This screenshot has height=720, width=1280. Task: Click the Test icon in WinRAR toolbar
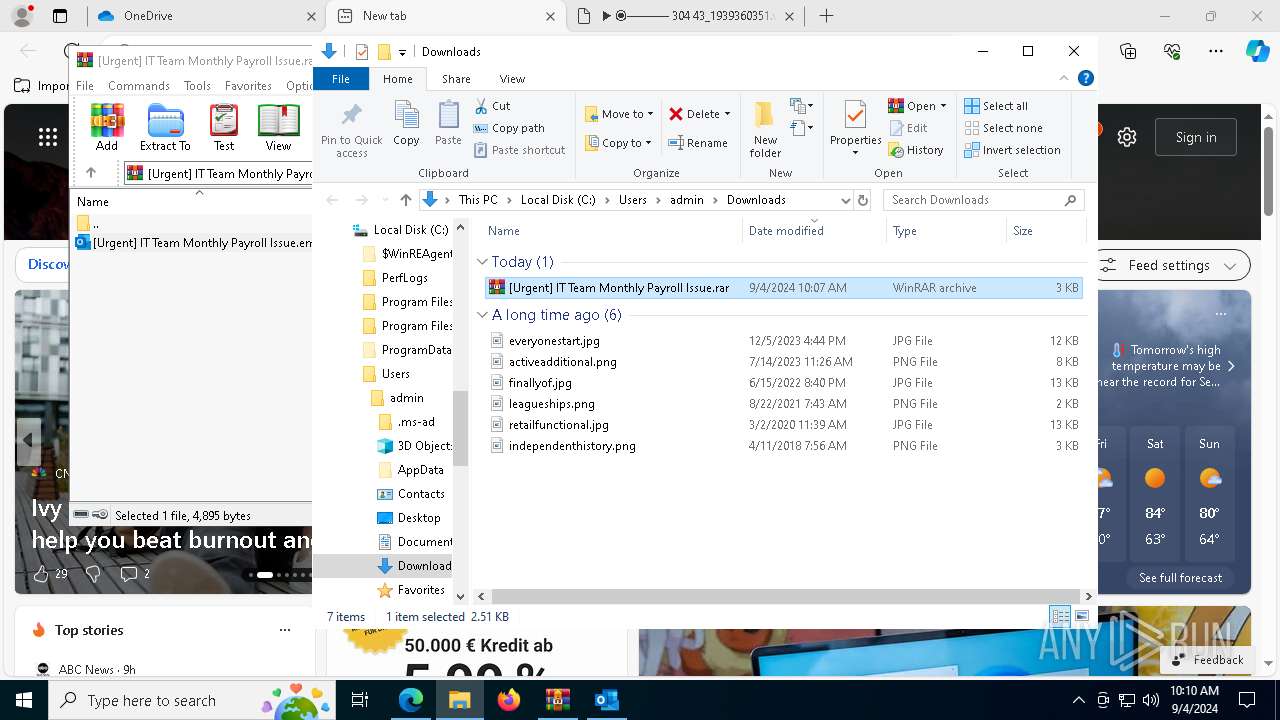click(224, 128)
